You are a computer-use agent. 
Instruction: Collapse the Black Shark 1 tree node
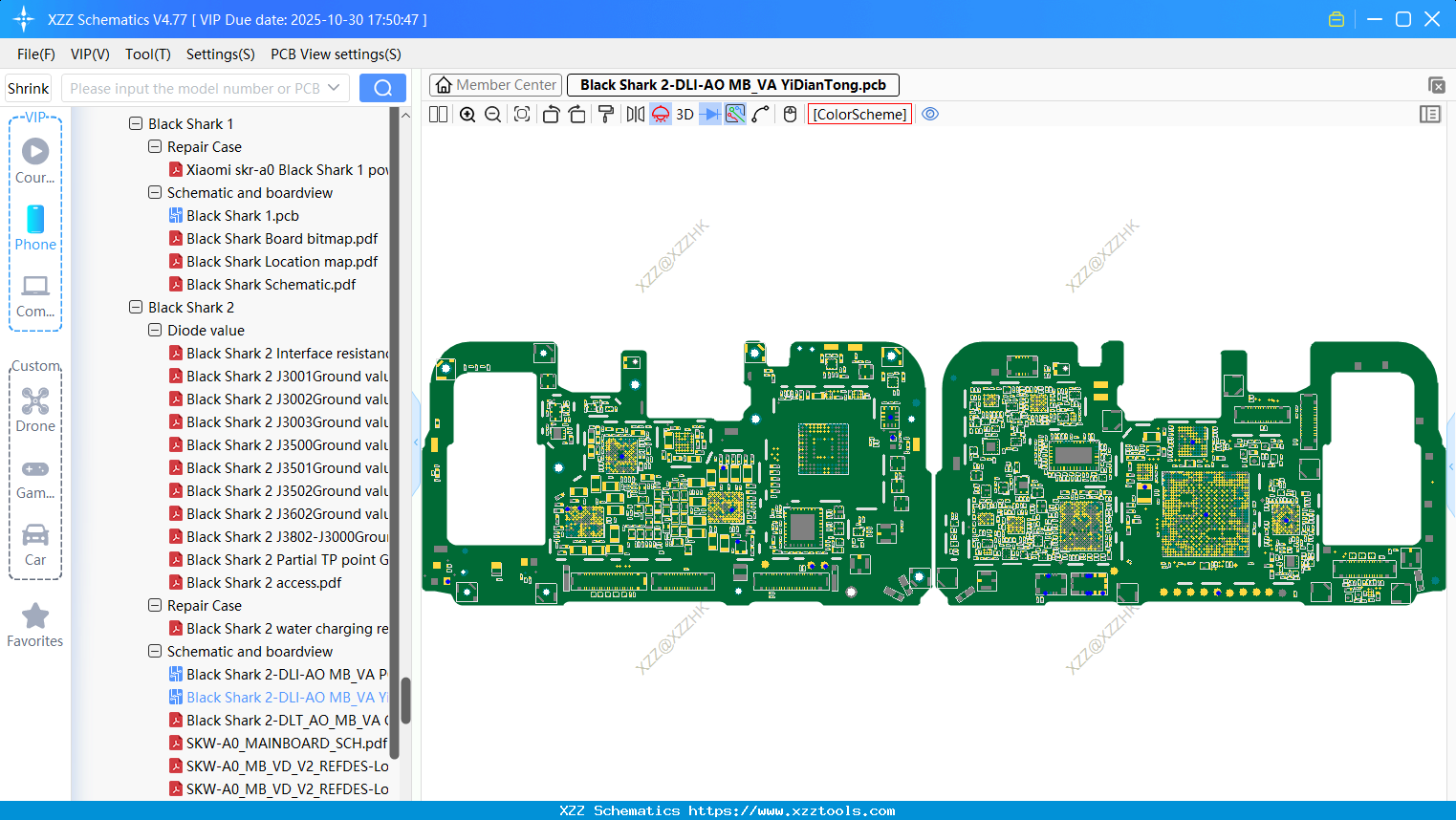(x=136, y=124)
